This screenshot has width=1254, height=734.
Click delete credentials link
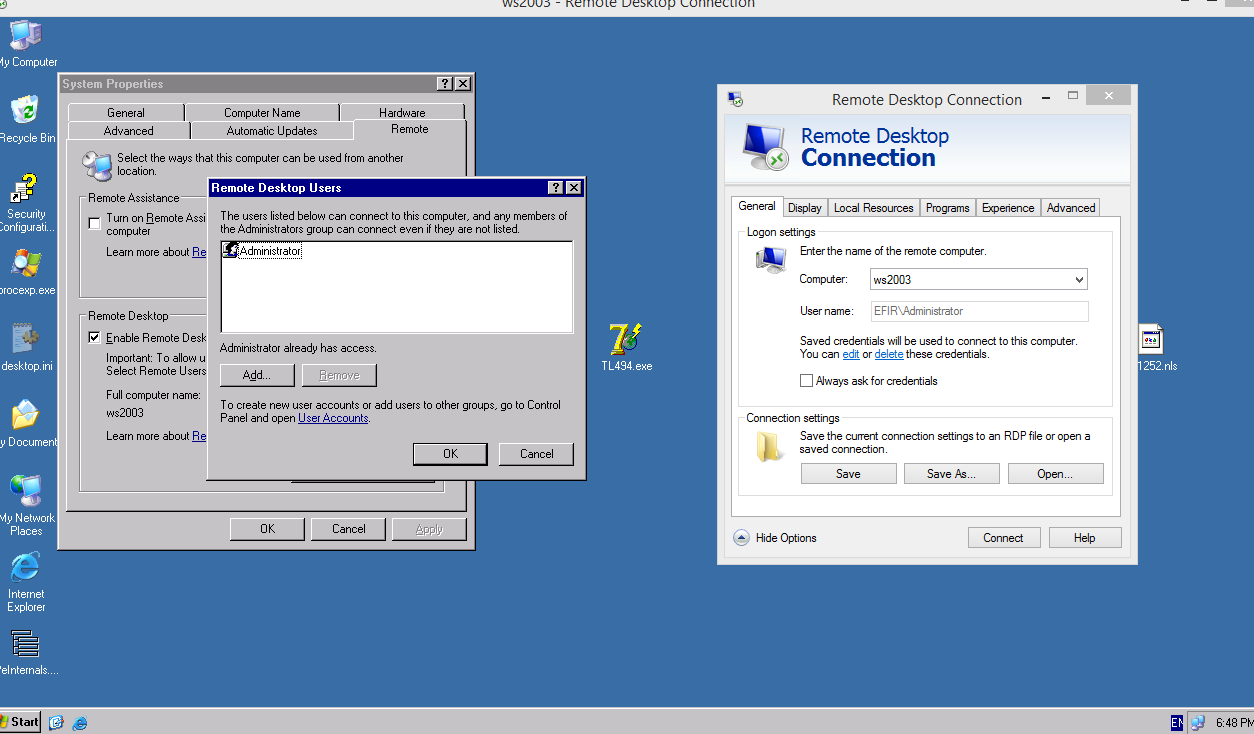coord(889,354)
